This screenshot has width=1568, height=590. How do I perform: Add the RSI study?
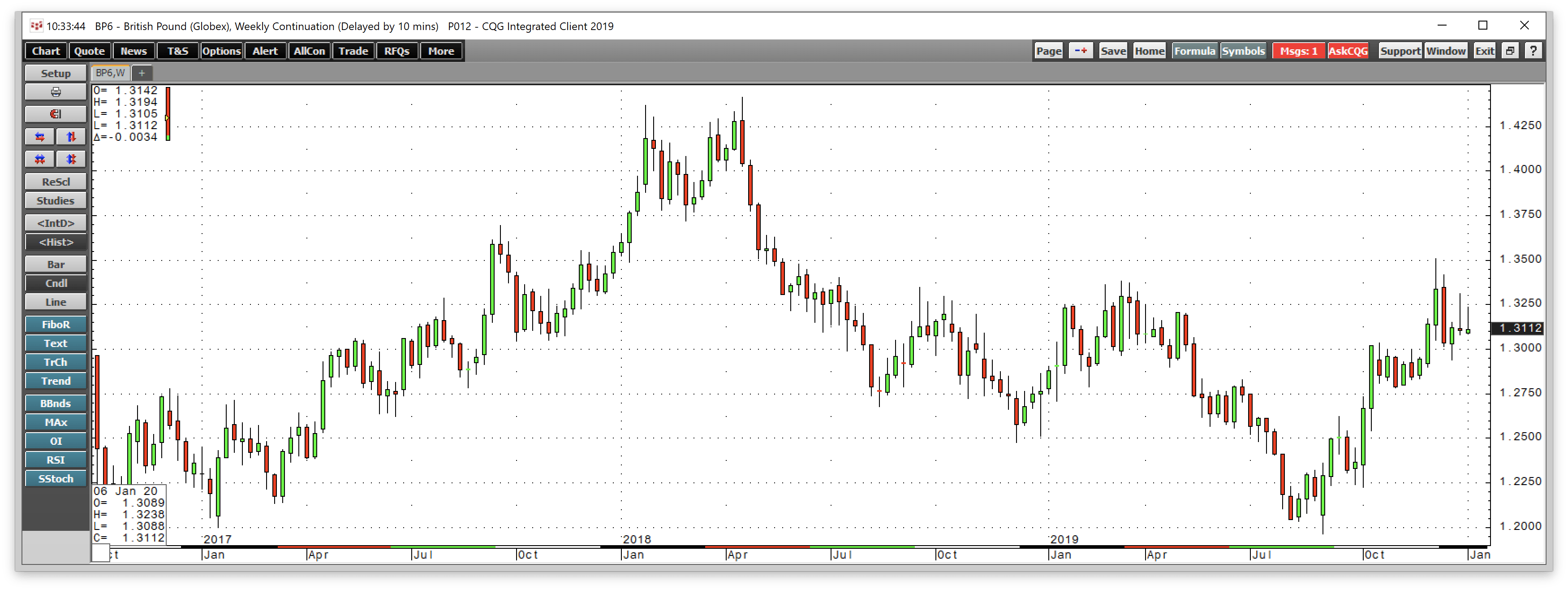click(x=56, y=460)
